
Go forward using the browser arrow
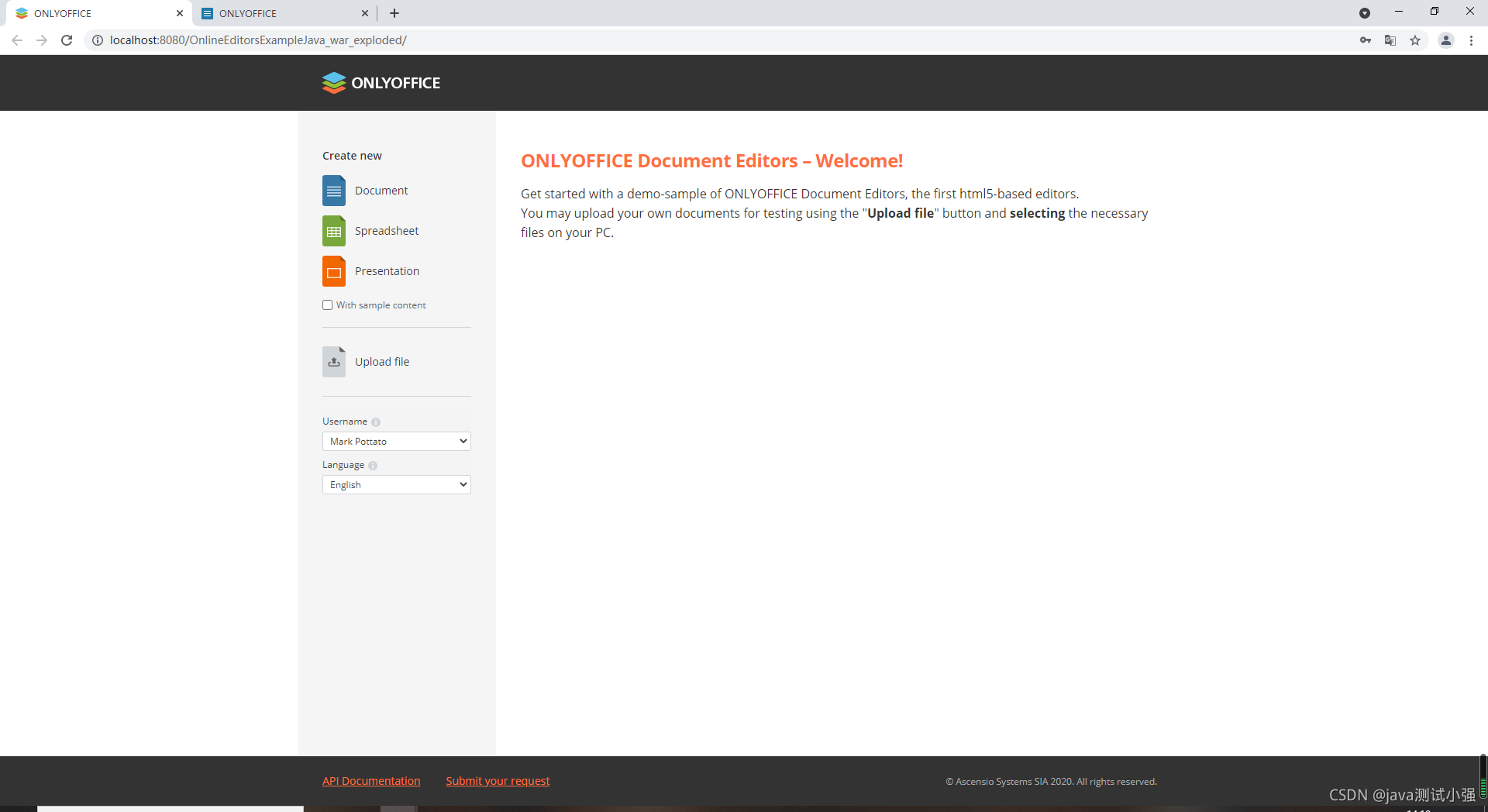tap(42, 40)
